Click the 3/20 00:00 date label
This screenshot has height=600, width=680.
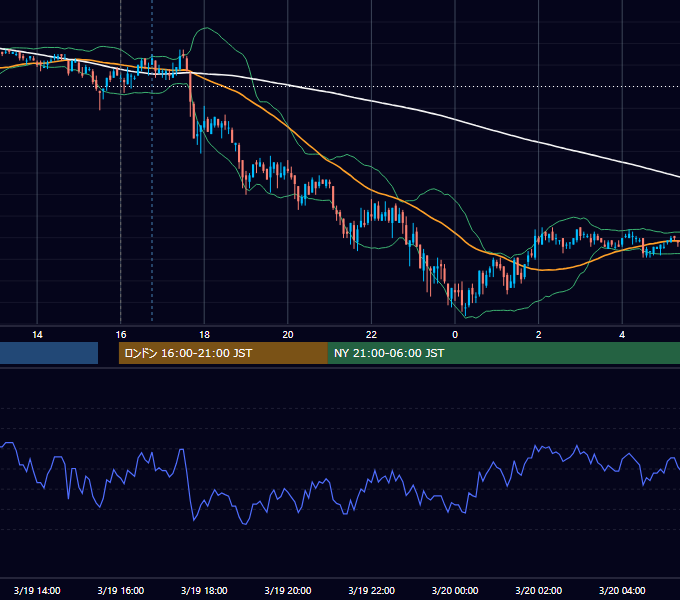coord(455,590)
